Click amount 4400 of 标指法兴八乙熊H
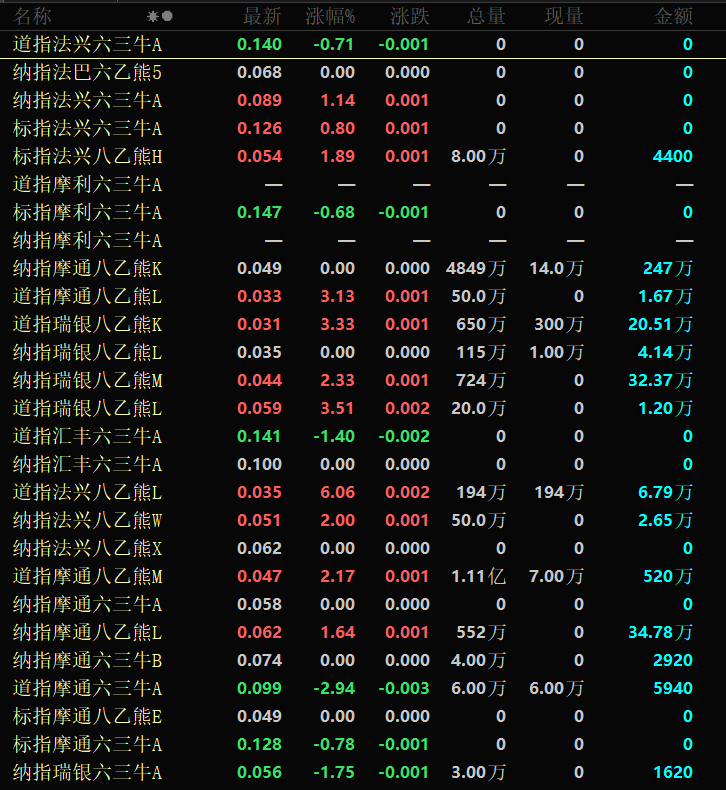 pyautogui.click(x=673, y=156)
